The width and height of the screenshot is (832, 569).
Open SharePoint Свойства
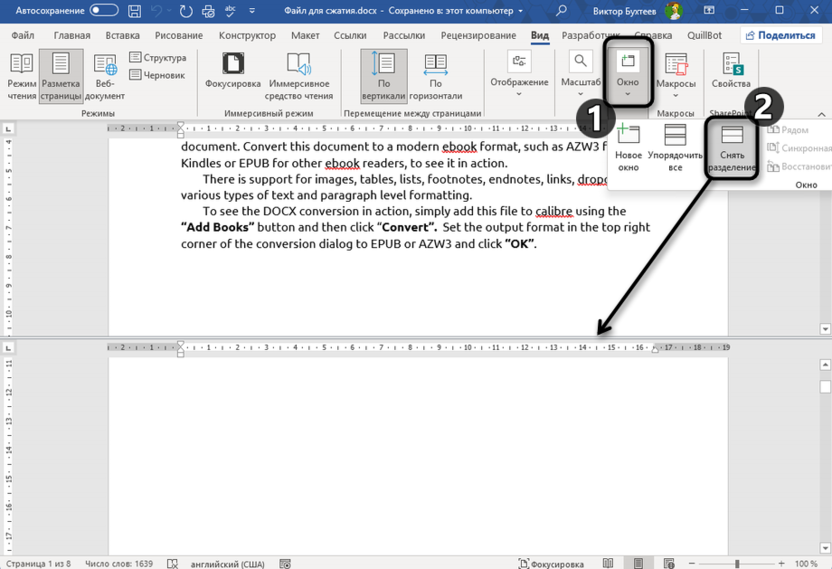[x=730, y=71]
